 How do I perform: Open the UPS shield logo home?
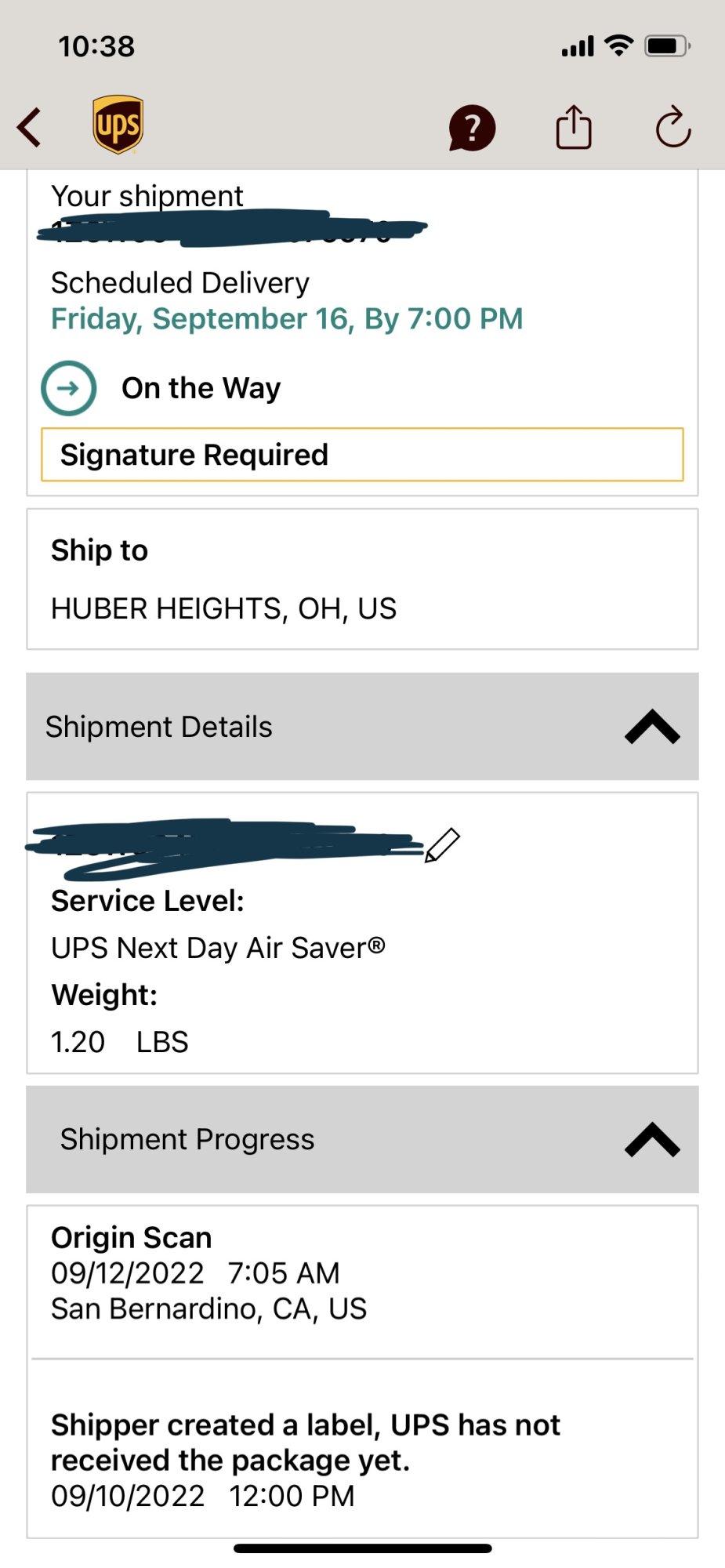coord(118,125)
